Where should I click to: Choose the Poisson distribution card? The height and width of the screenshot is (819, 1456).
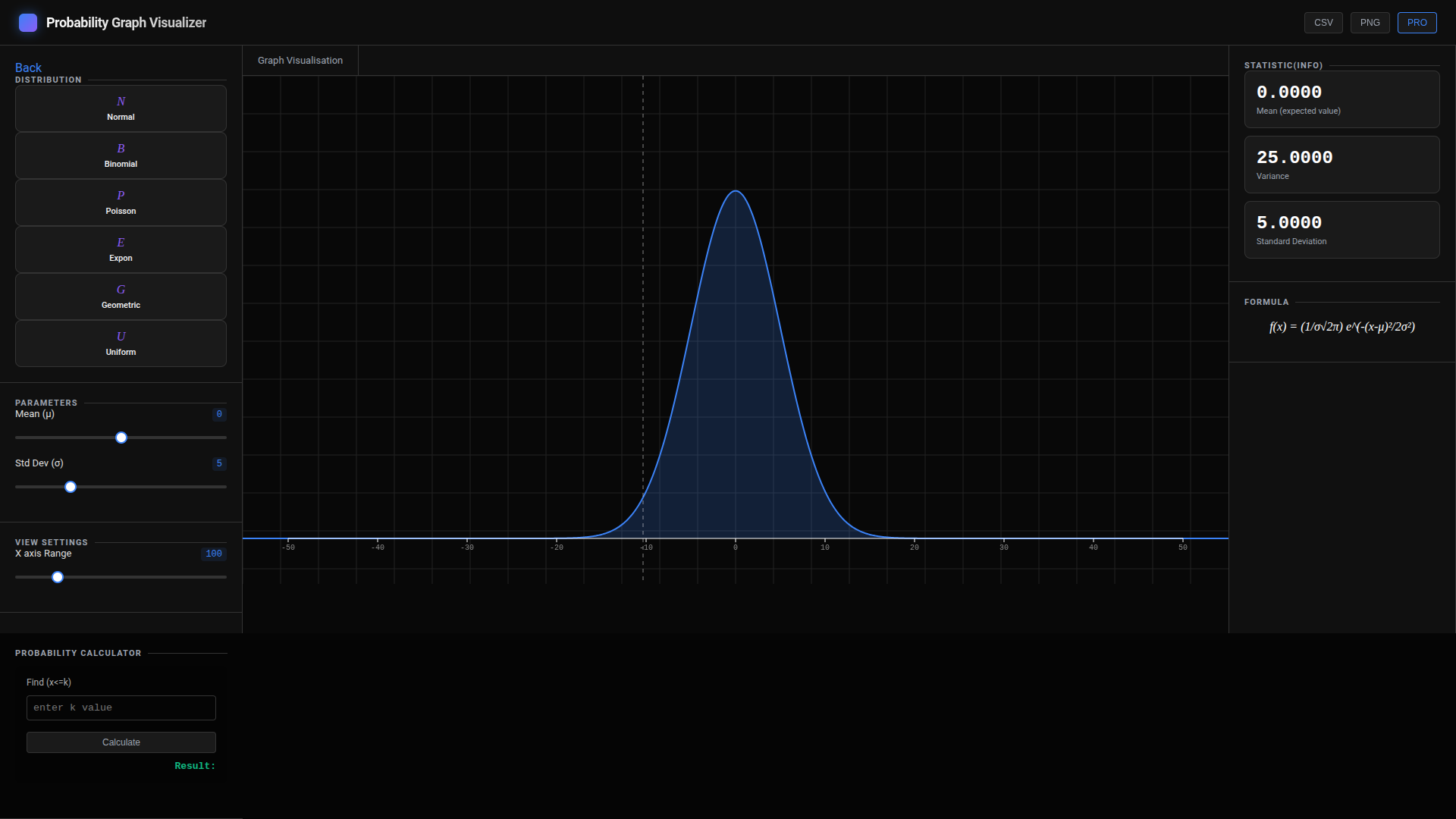click(x=121, y=202)
